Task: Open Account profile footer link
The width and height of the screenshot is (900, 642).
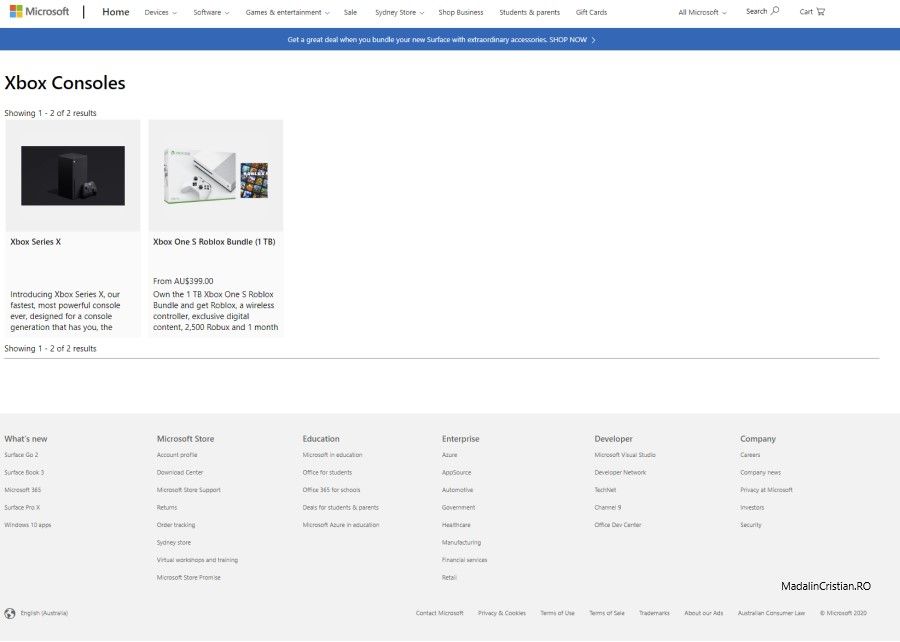Action: point(177,455)
